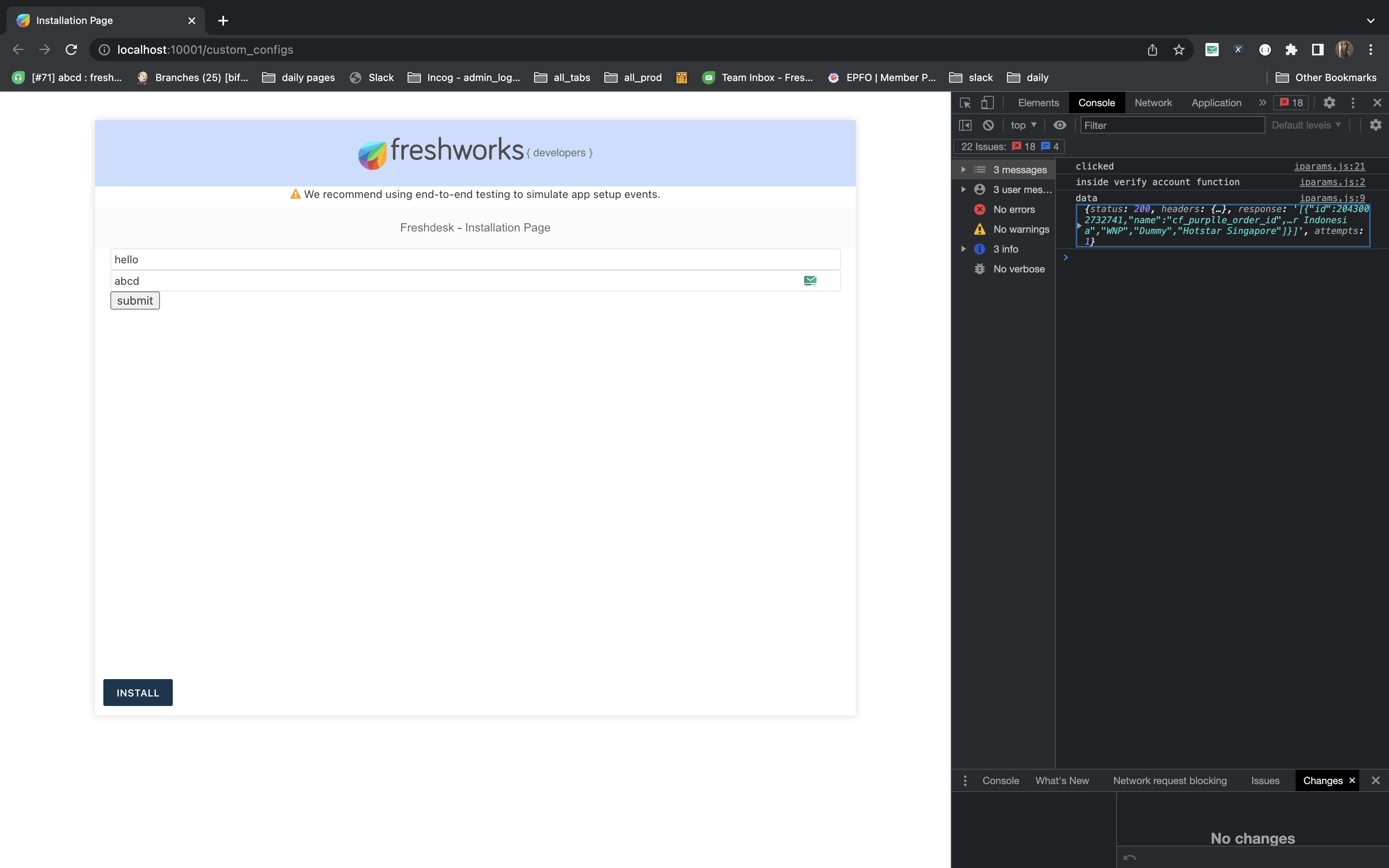
Task: Clear the console output
Action: pyautogui.click(x=988, y=125)
